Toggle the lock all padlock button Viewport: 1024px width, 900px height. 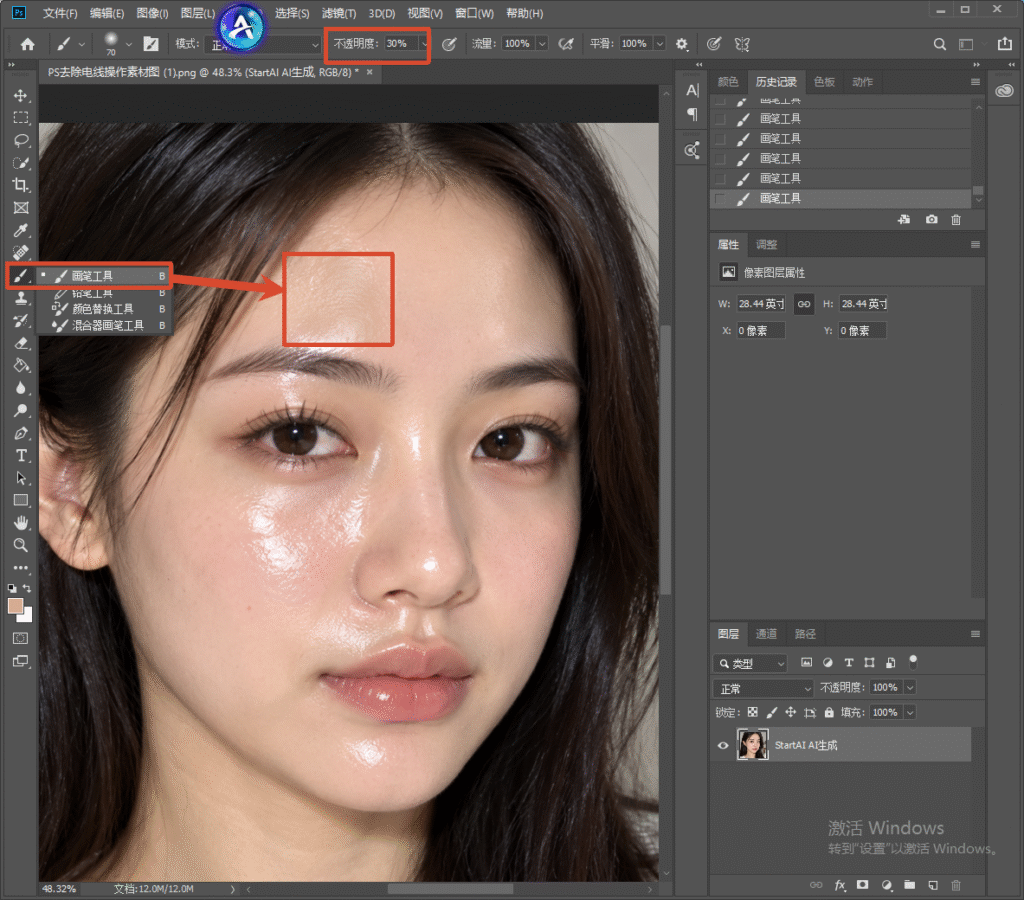[829, 713]
